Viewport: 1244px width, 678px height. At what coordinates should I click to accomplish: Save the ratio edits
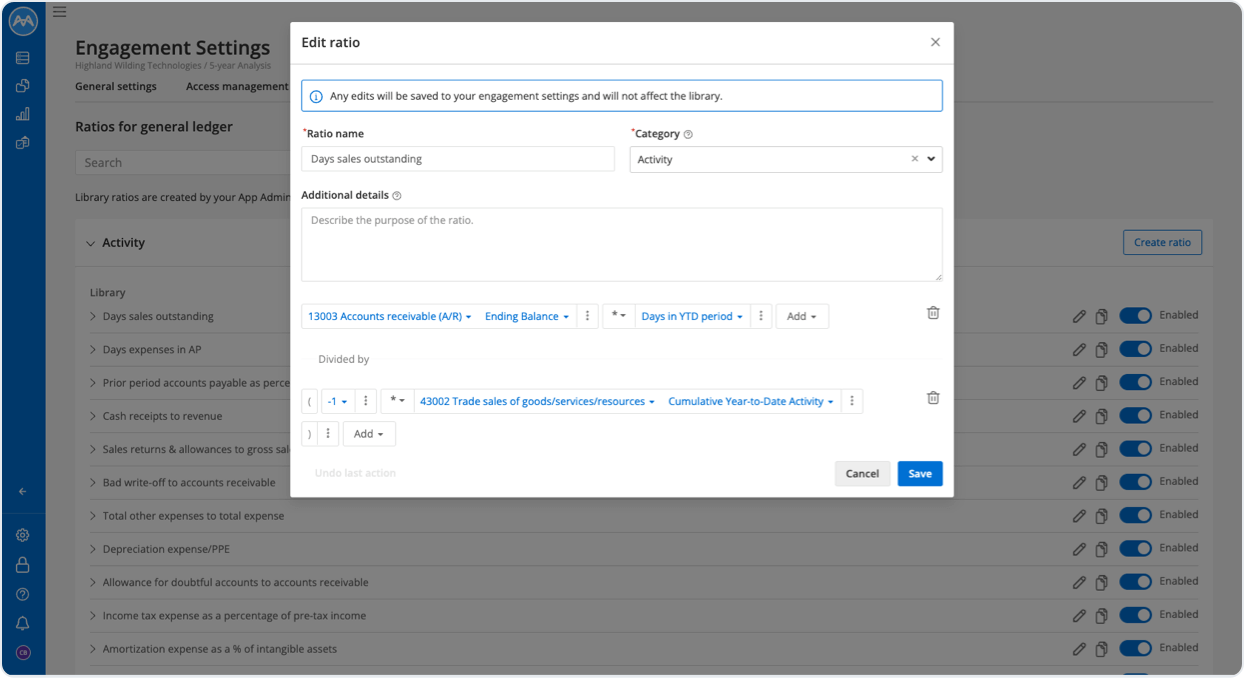coord(920,474)
